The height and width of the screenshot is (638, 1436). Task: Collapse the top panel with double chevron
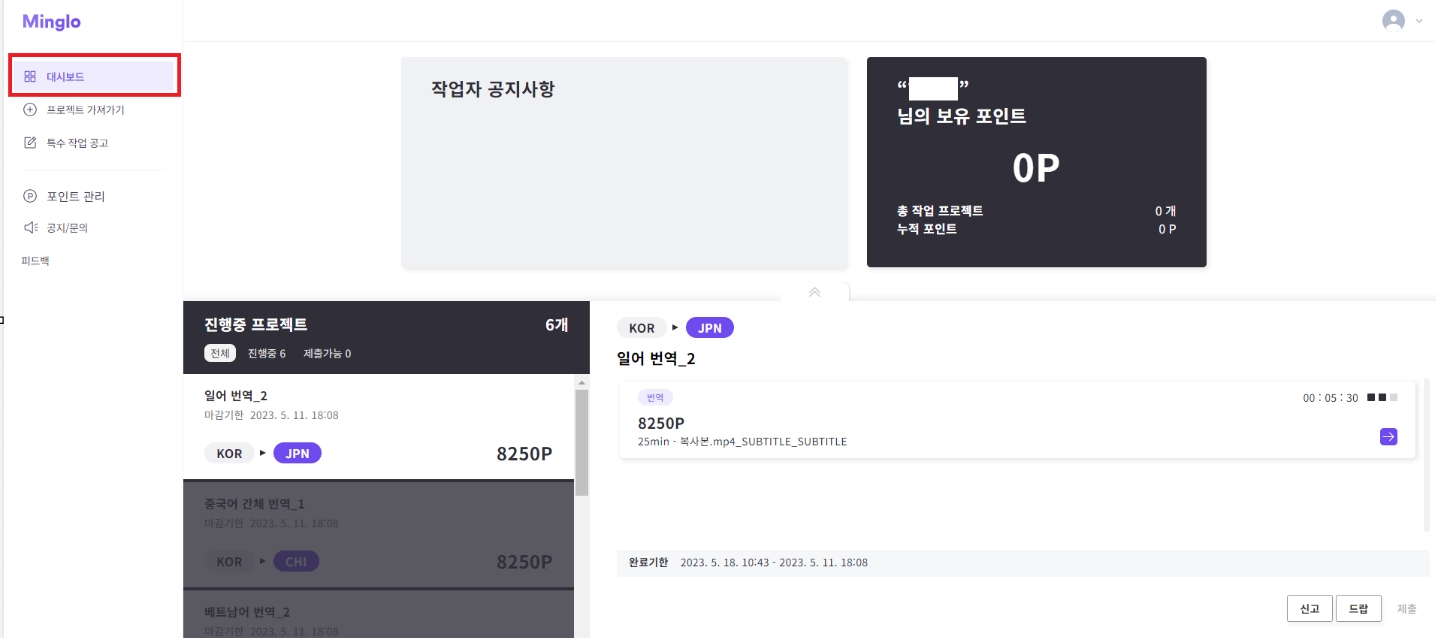pyautogui.click(x=814, y=292)
